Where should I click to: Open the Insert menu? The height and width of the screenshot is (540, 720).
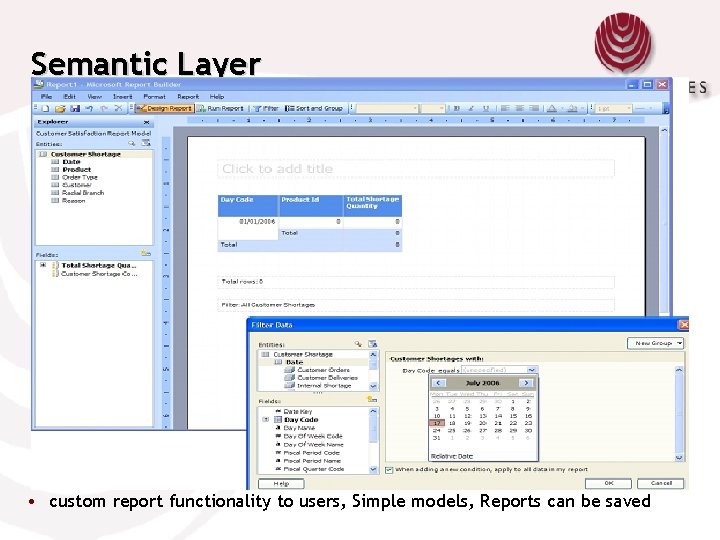coord(122,97)
